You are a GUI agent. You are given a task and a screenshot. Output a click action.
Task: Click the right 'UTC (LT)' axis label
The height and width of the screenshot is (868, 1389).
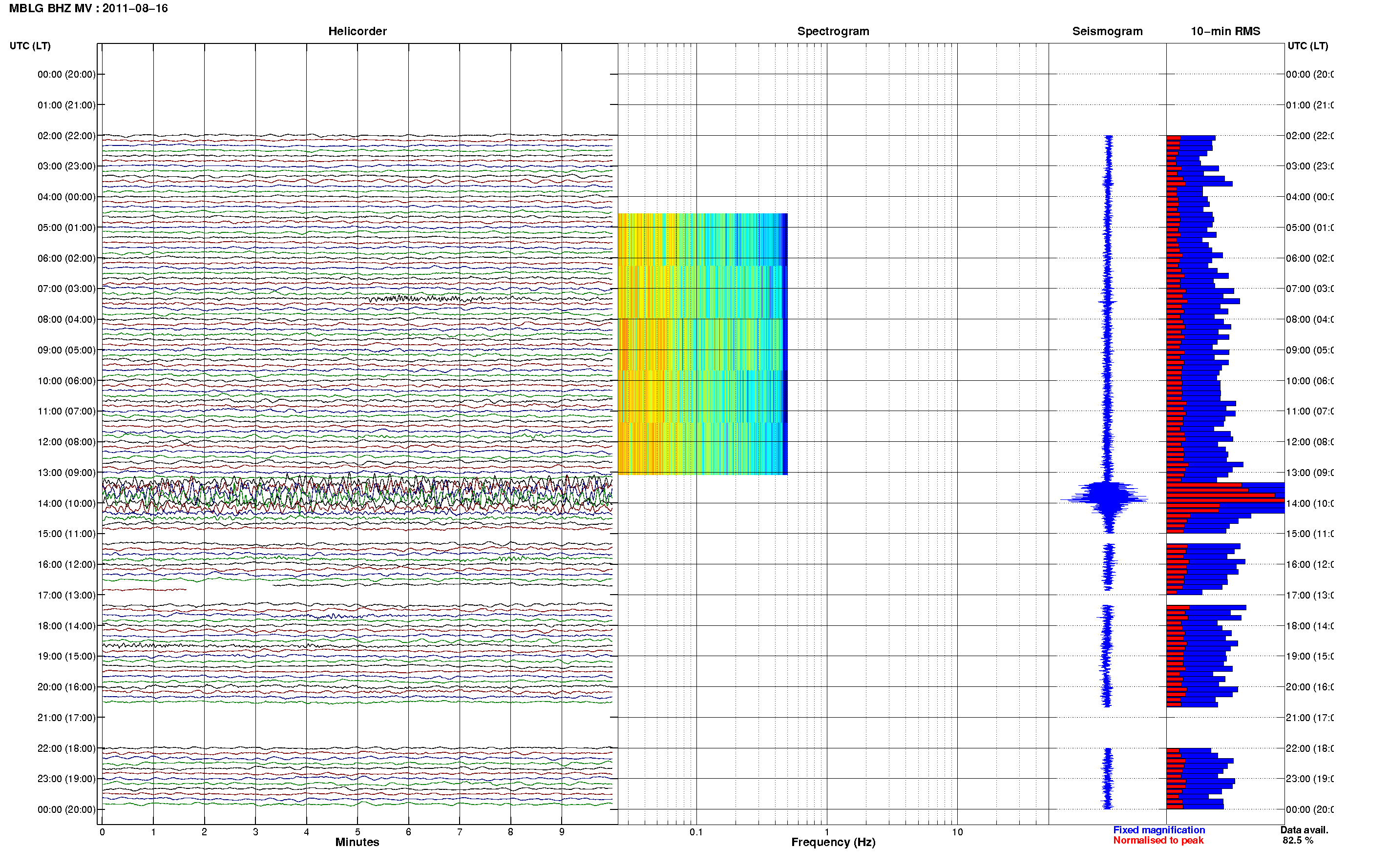(1307, 46)
